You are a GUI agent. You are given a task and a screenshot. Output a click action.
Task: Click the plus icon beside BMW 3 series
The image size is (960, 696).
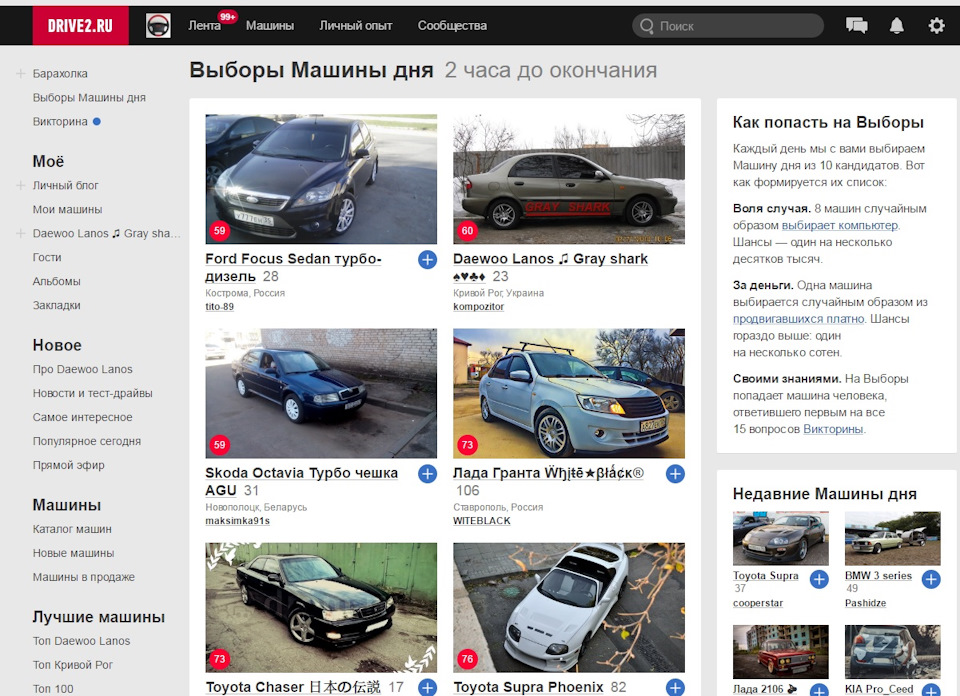931,579
